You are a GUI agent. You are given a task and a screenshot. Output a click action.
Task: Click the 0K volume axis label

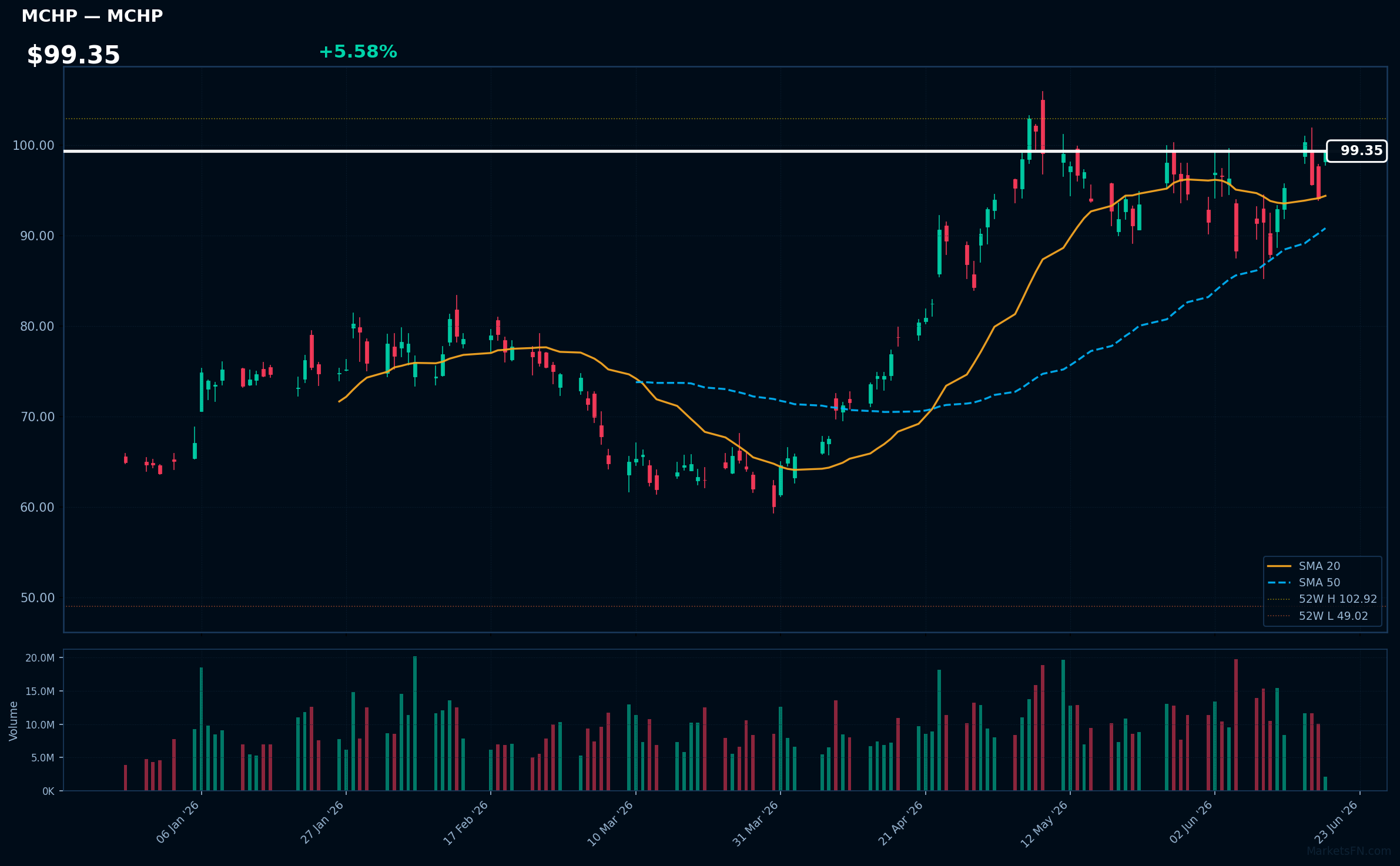point(48,791)
